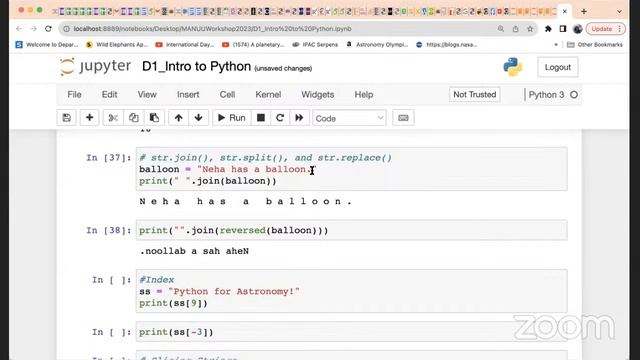Open IPAC Serpens bookmark
Image resolution: width=640 pixels, height=360 pixels.
(x=315, y=44)
